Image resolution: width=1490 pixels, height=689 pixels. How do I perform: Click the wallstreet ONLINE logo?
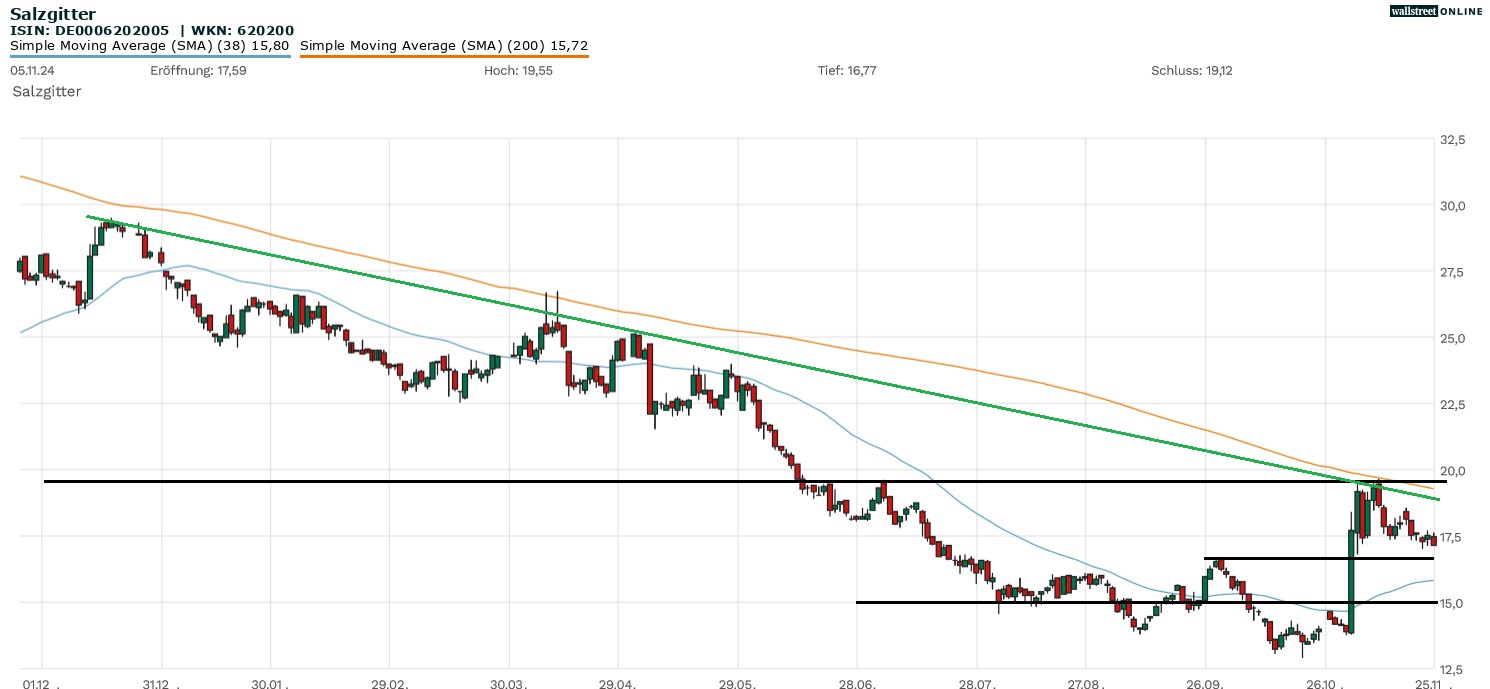pos(1436,11)
